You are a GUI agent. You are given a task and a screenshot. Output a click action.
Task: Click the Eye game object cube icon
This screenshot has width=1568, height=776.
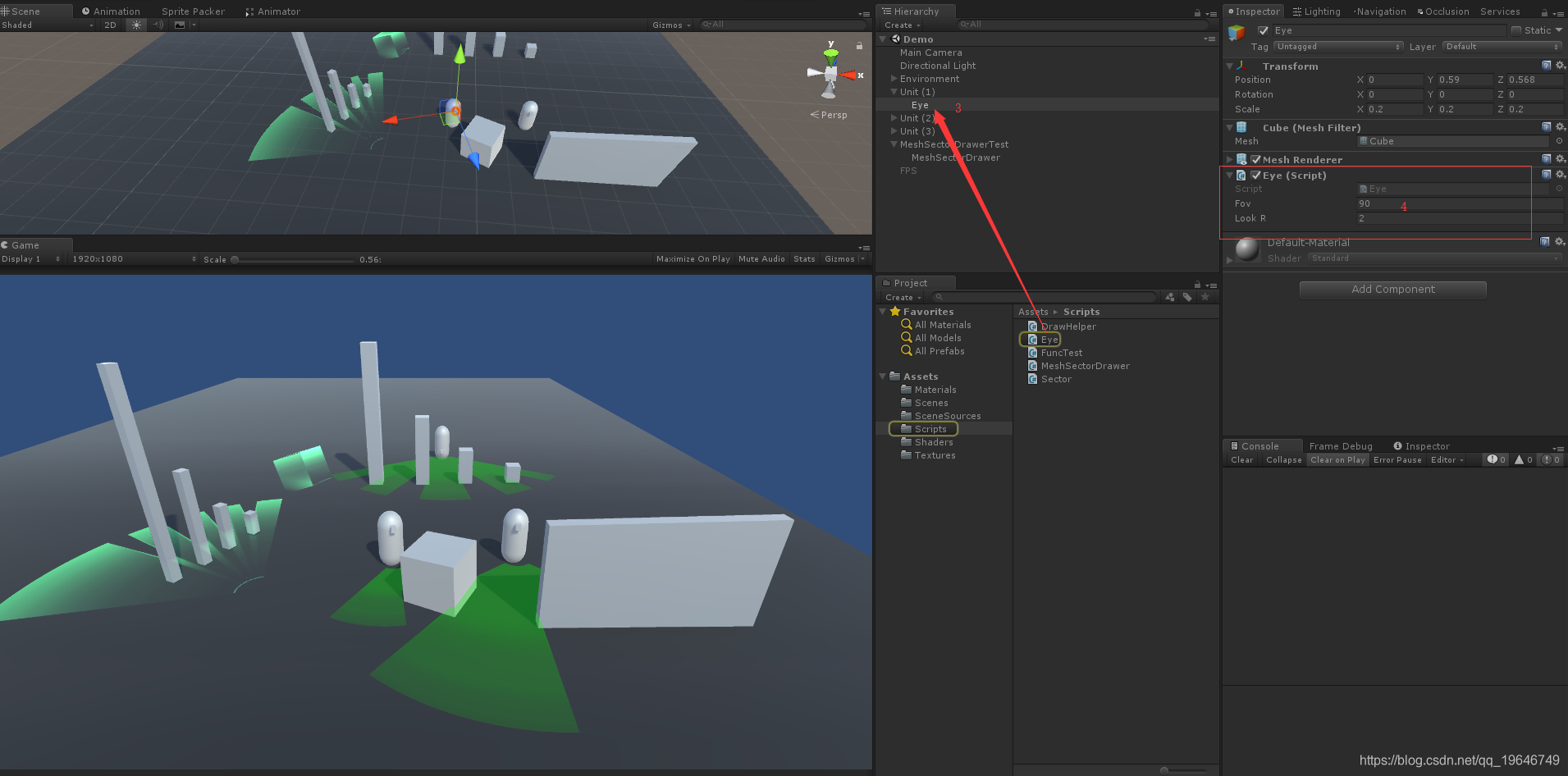[1237, 32]
